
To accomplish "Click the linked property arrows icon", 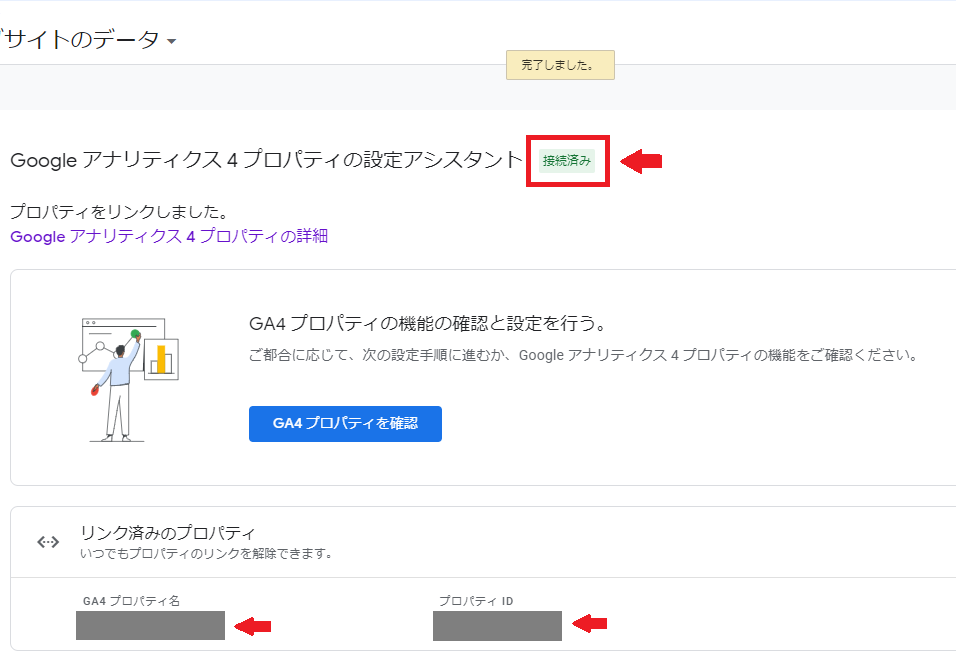I will pyautogui.click(x=48, y=542).
